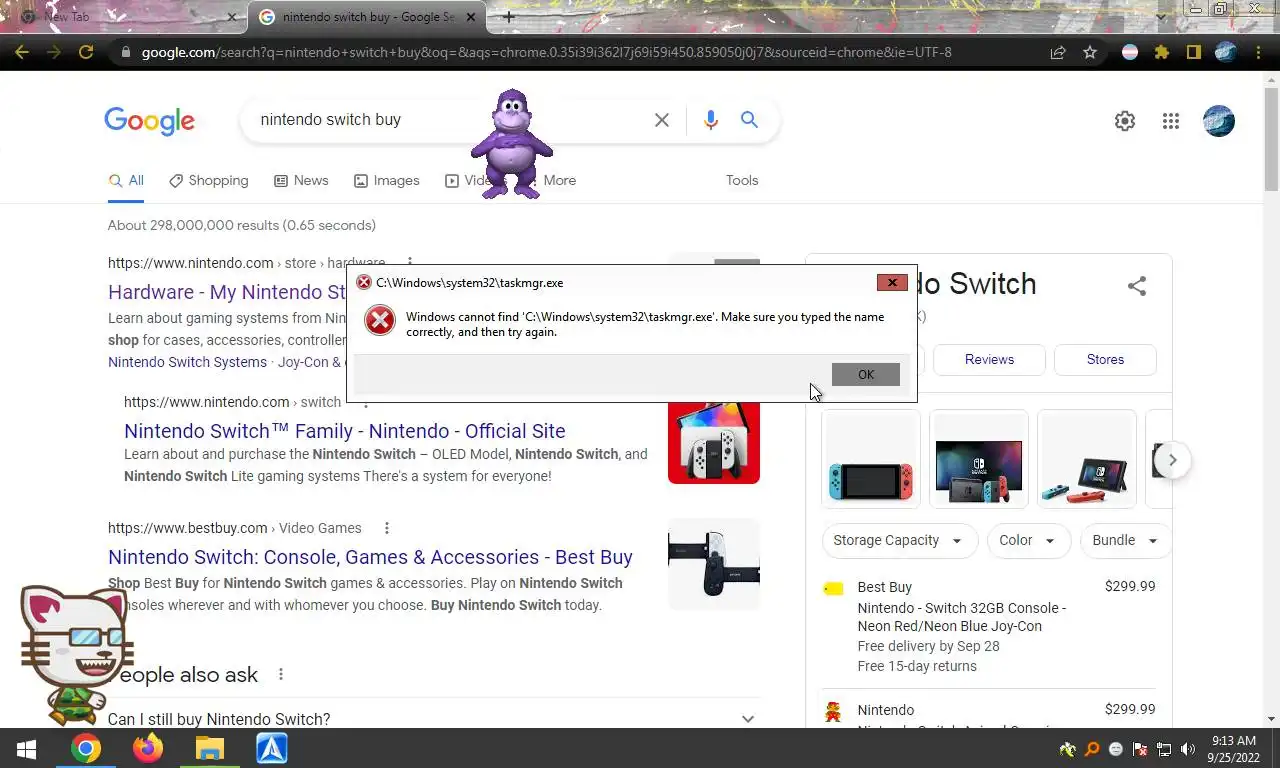Close the taskmgr.exe error dialog with X
This screenshot has width=1280, height=768.
click(x=892, y=283)
